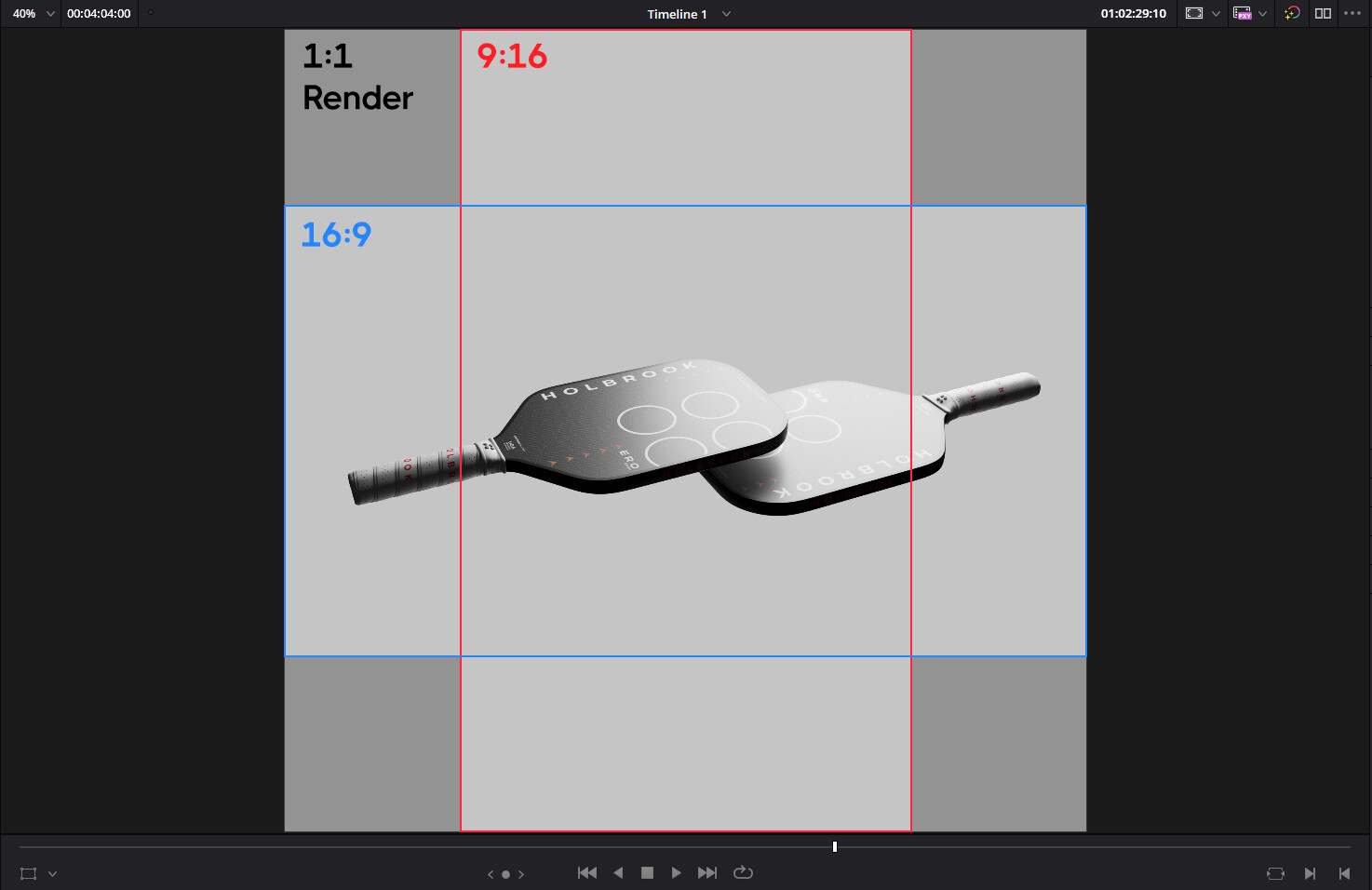Open the Timeline 1 name dropdown
Viewport: 1372px width, 890px height.
pyautogui.click(x=689, y=14)
